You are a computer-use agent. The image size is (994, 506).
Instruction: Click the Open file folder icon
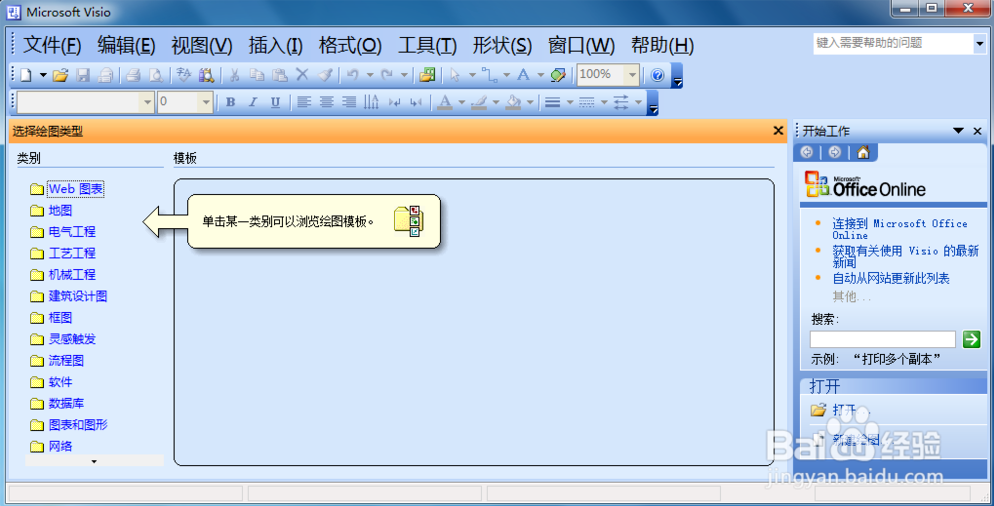coord(60,75)
